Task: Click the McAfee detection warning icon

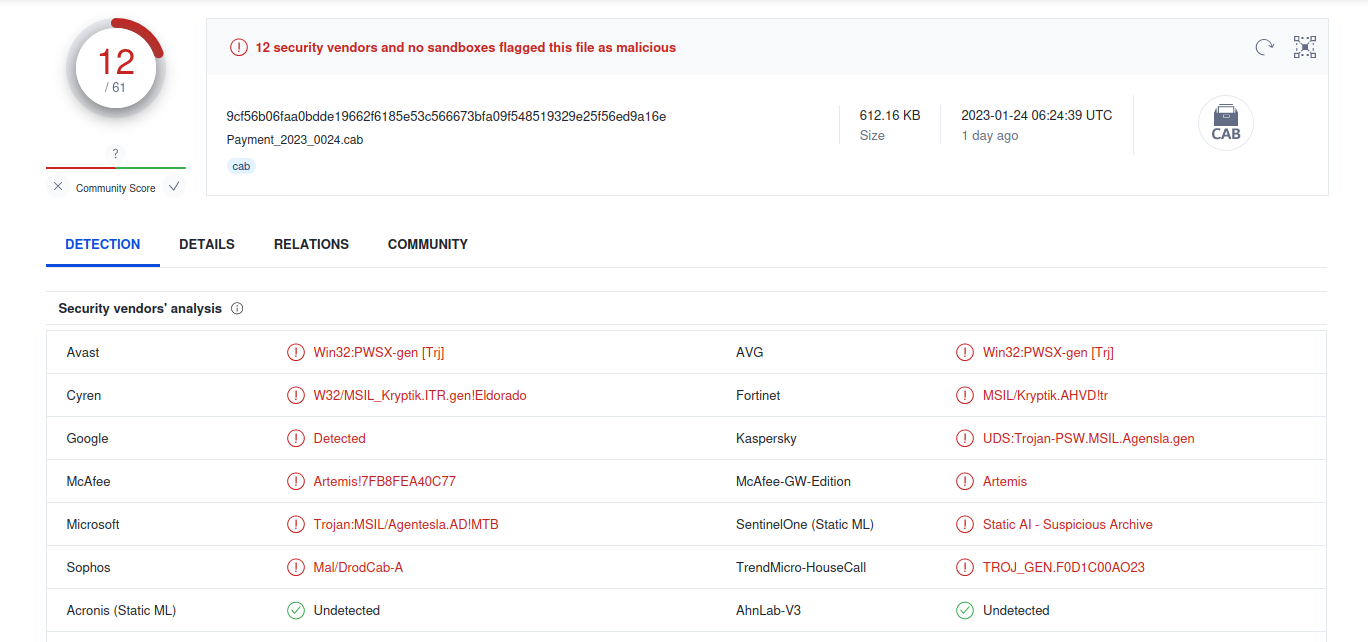Action: (x=296, y=481)
